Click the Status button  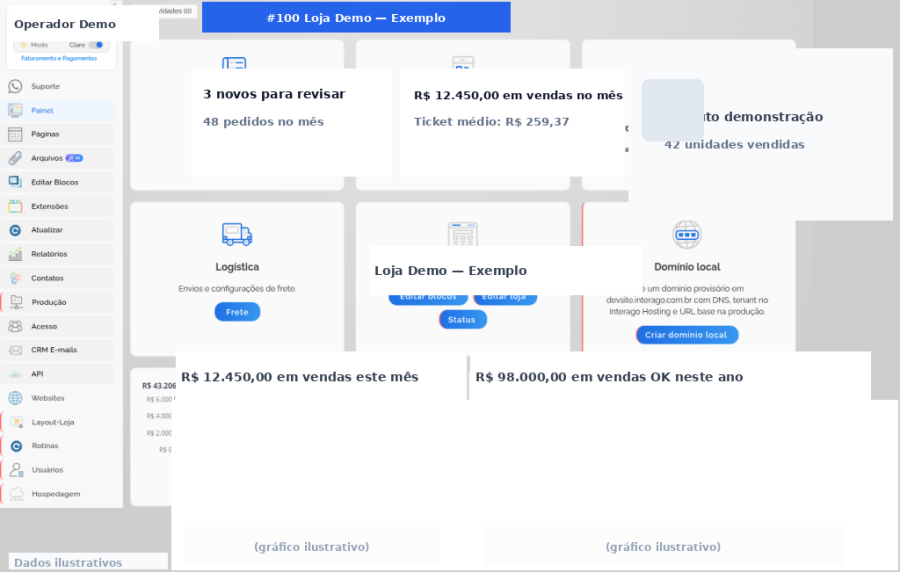[x=463, y=320]
